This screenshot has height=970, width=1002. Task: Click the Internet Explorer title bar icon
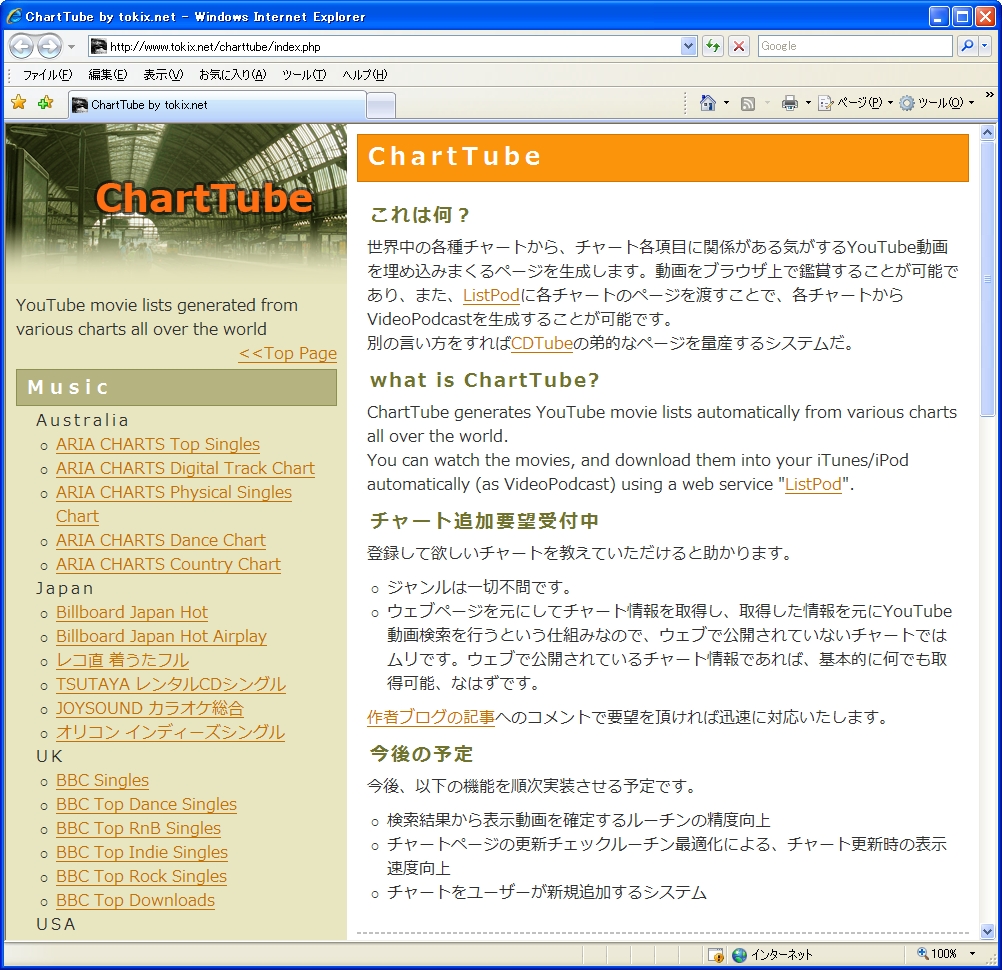[x=13, y=16]
